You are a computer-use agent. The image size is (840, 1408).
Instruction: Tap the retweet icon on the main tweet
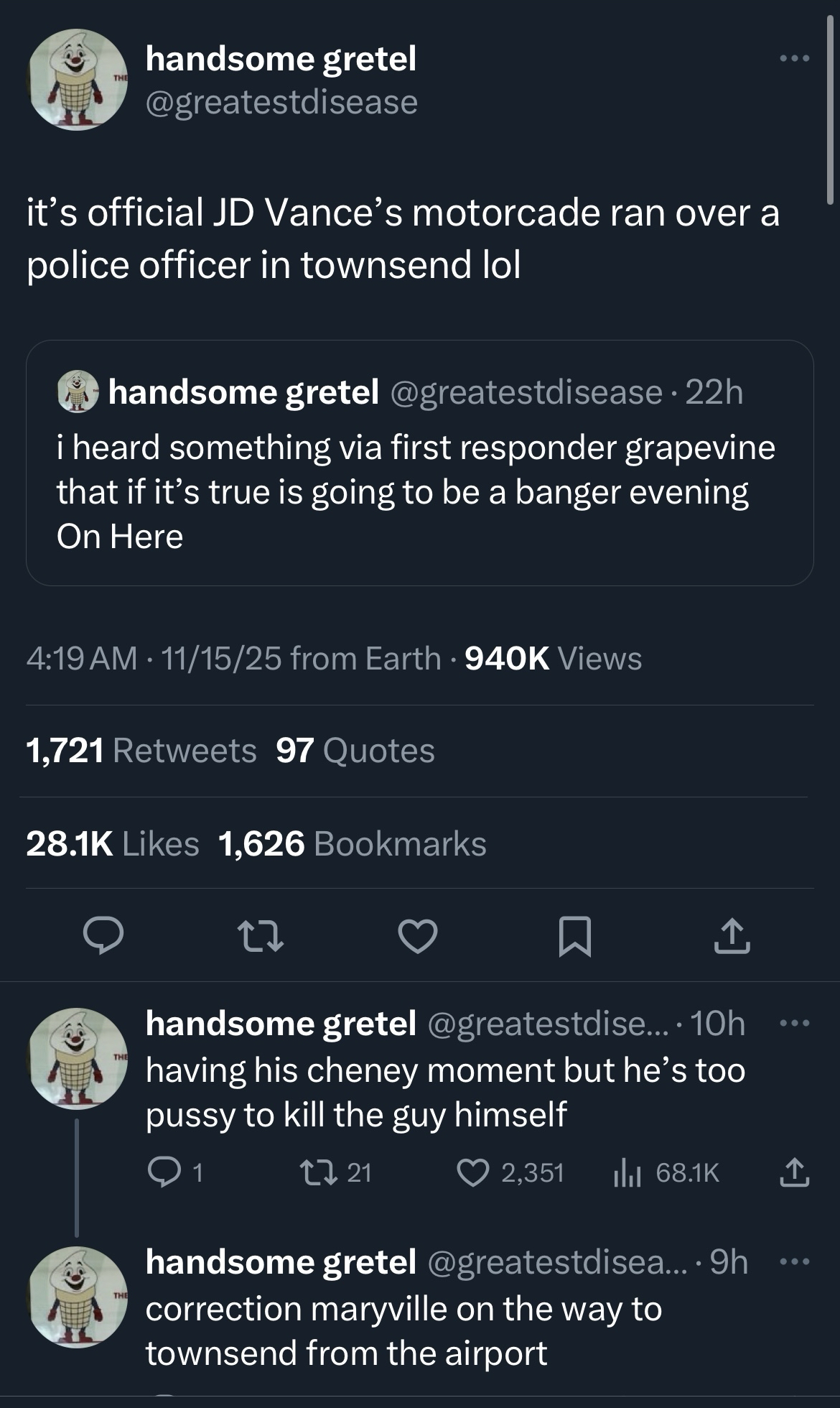click(x=261, y=937)
